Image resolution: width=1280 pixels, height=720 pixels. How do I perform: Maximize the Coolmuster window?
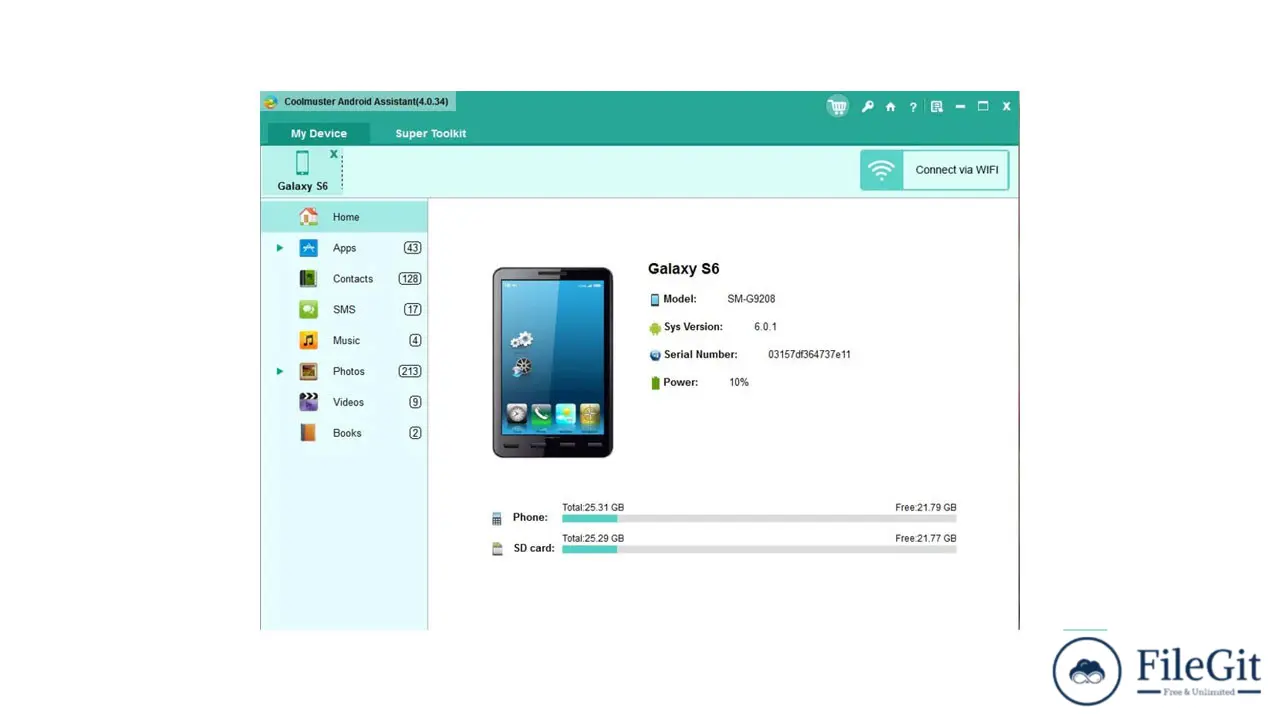click(x=983, y=106)
